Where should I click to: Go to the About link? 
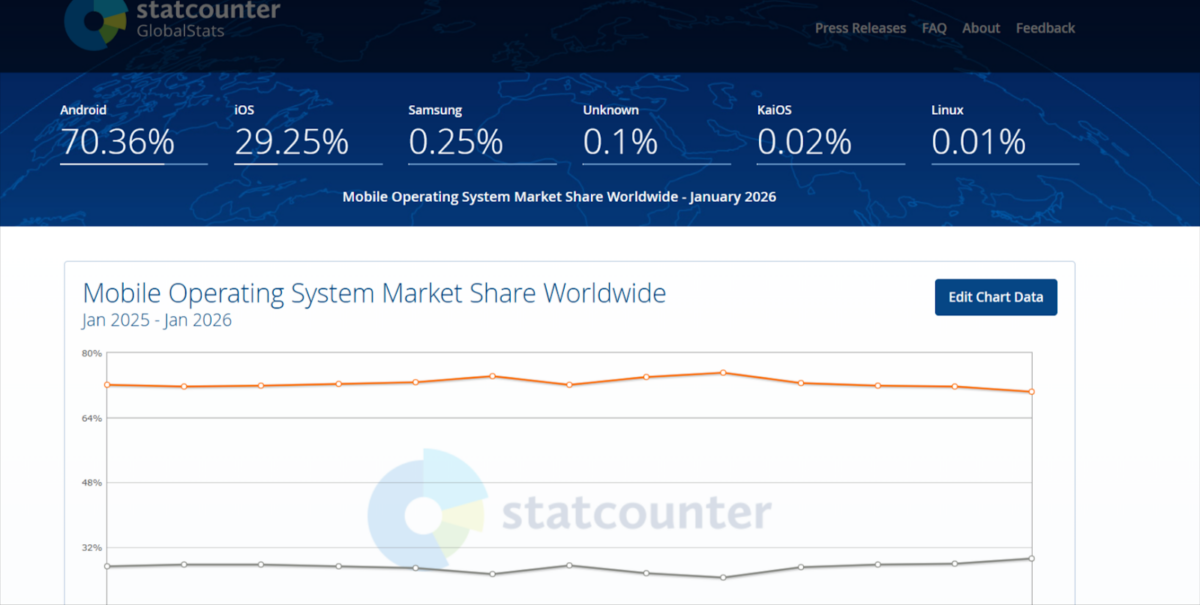coord(981,28)
